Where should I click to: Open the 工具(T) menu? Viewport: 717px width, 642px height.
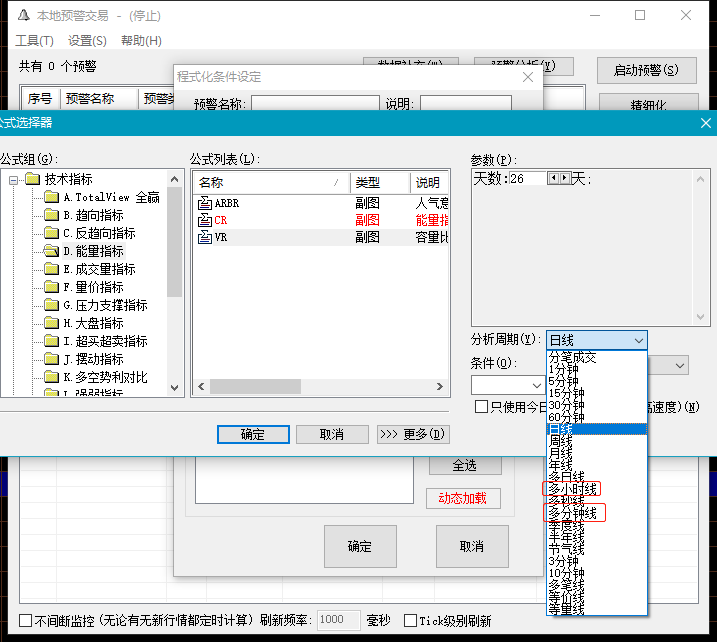point(34,41)
